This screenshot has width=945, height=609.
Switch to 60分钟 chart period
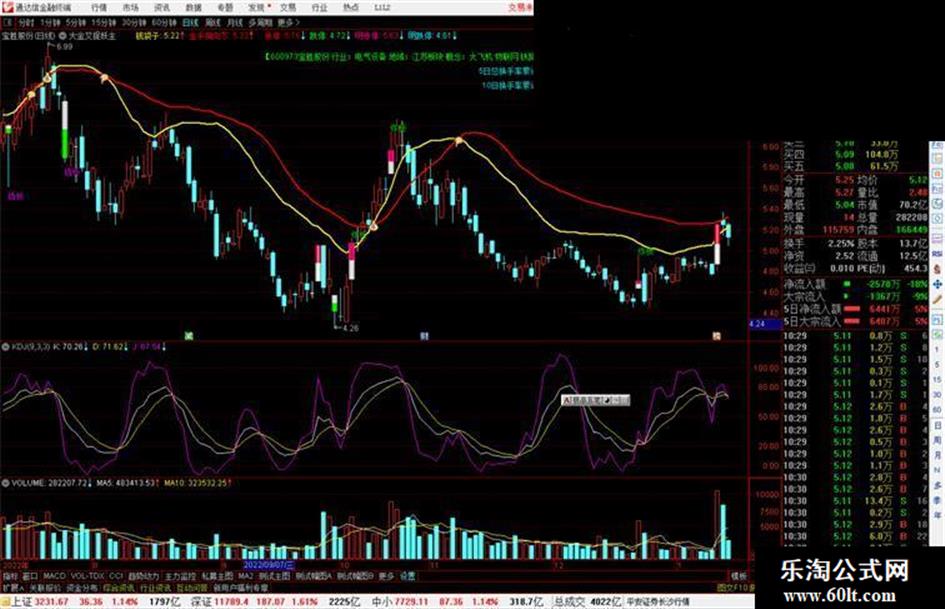tap(164, 23)
